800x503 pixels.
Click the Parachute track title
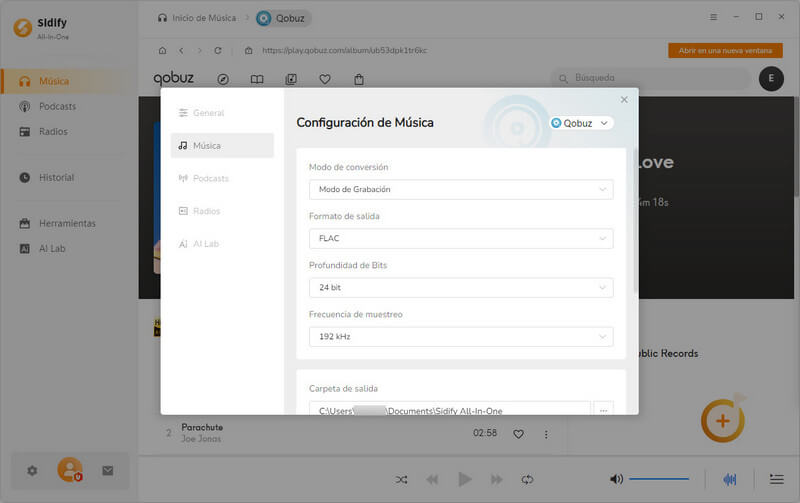(x=202, y=427)
